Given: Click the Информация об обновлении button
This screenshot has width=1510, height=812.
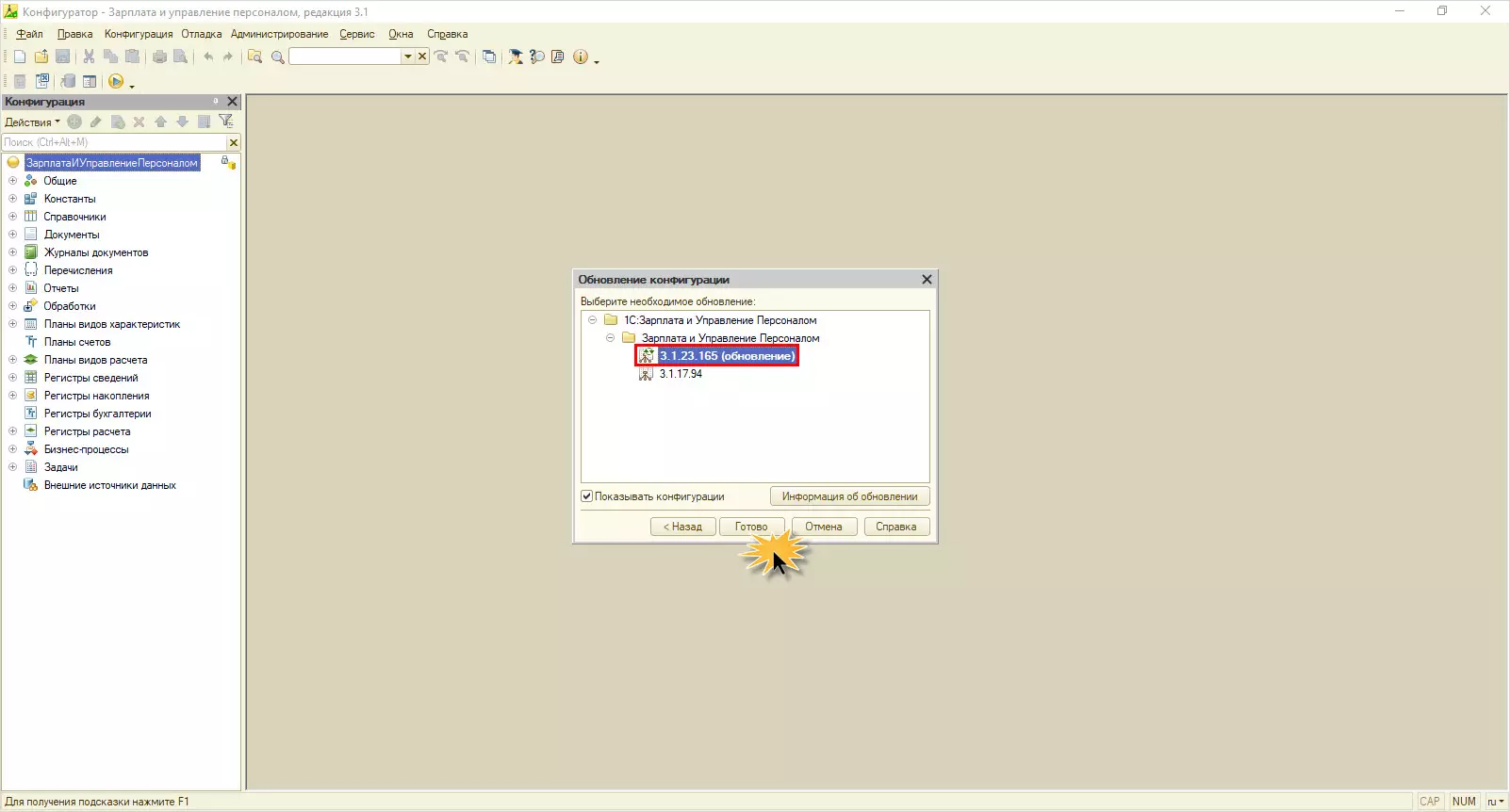Looking at the screenshot, I should click(850, 496).
